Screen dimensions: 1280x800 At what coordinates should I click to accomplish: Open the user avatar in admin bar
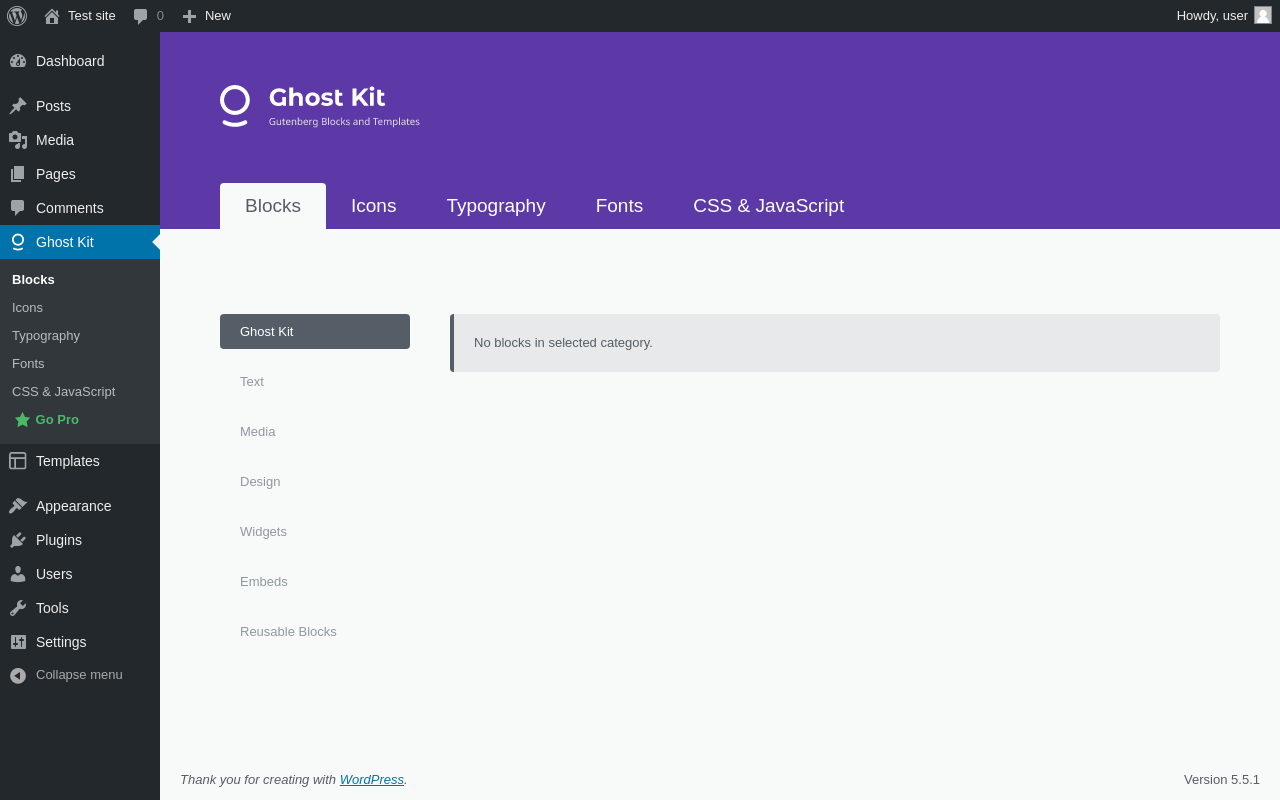[x=1263, y=15]
